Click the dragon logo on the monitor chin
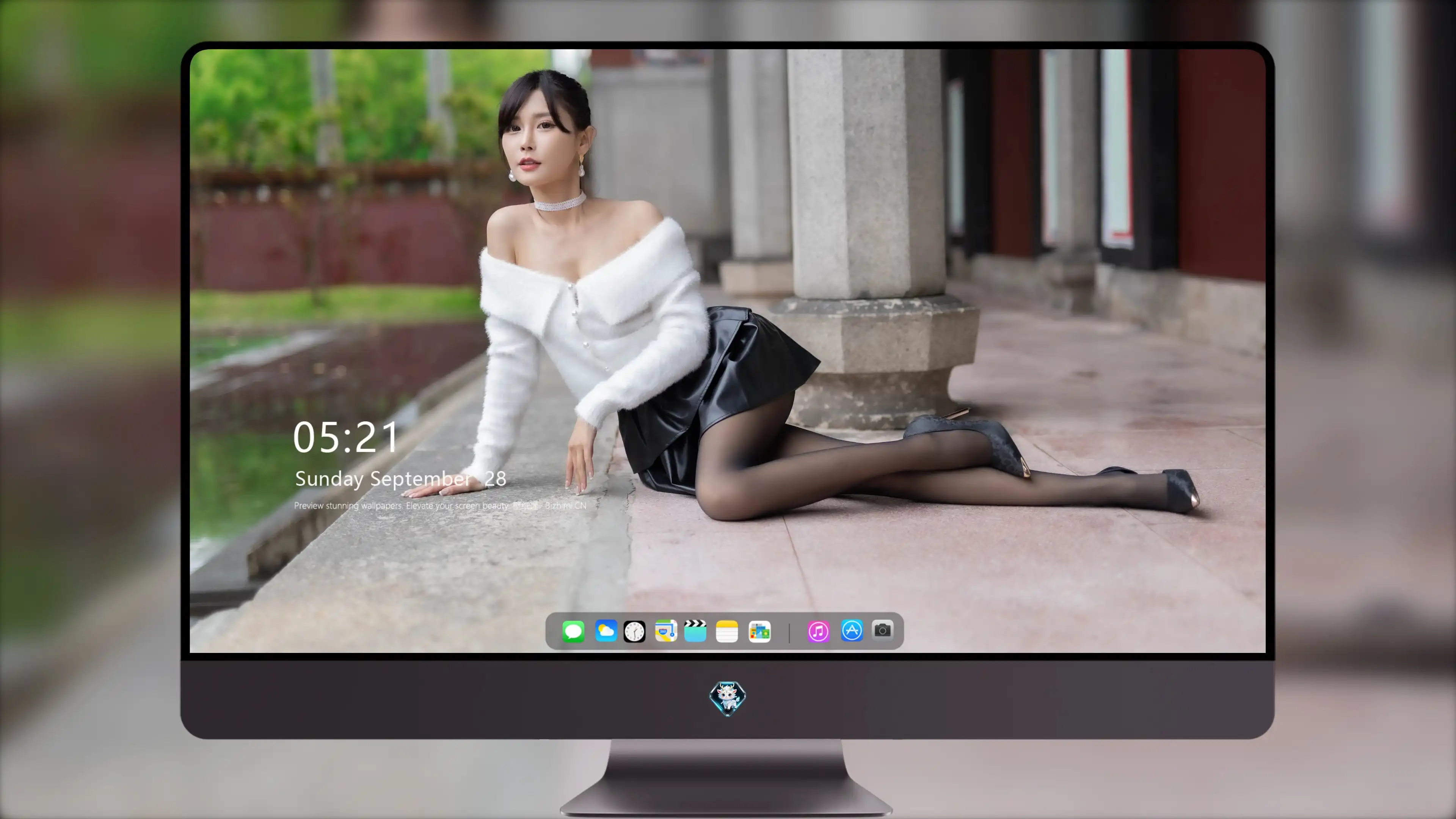Screen dimensions: 1456x819 click(728, 698)
